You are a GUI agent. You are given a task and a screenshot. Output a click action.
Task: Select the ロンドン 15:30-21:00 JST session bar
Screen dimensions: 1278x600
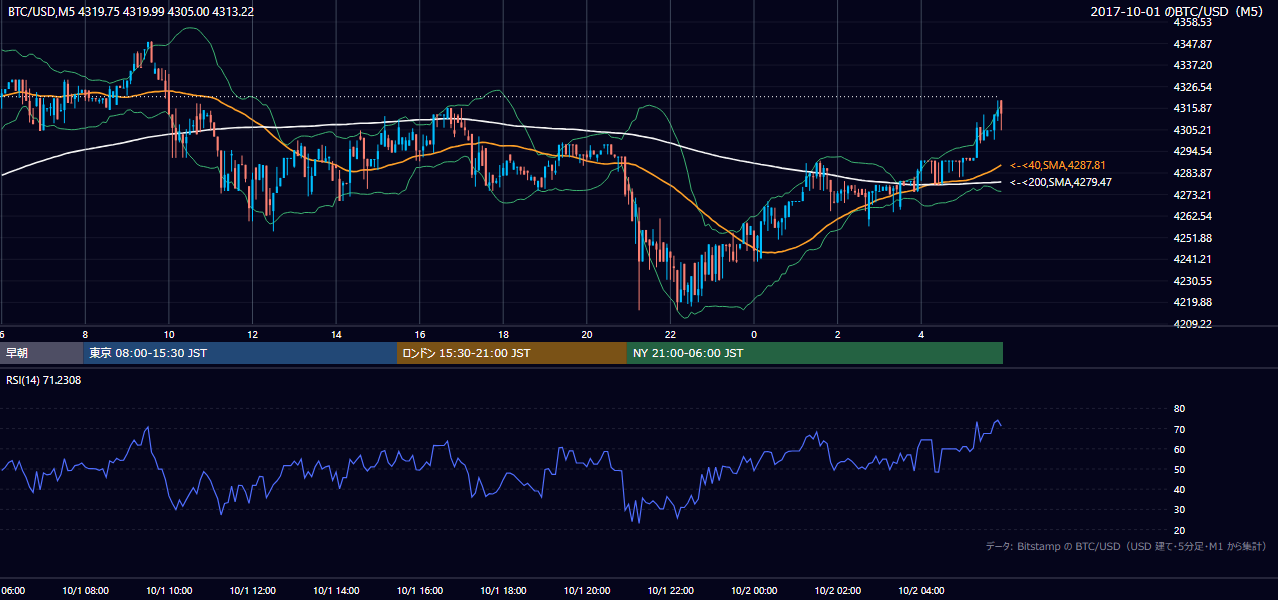click(x=512, y=353)
